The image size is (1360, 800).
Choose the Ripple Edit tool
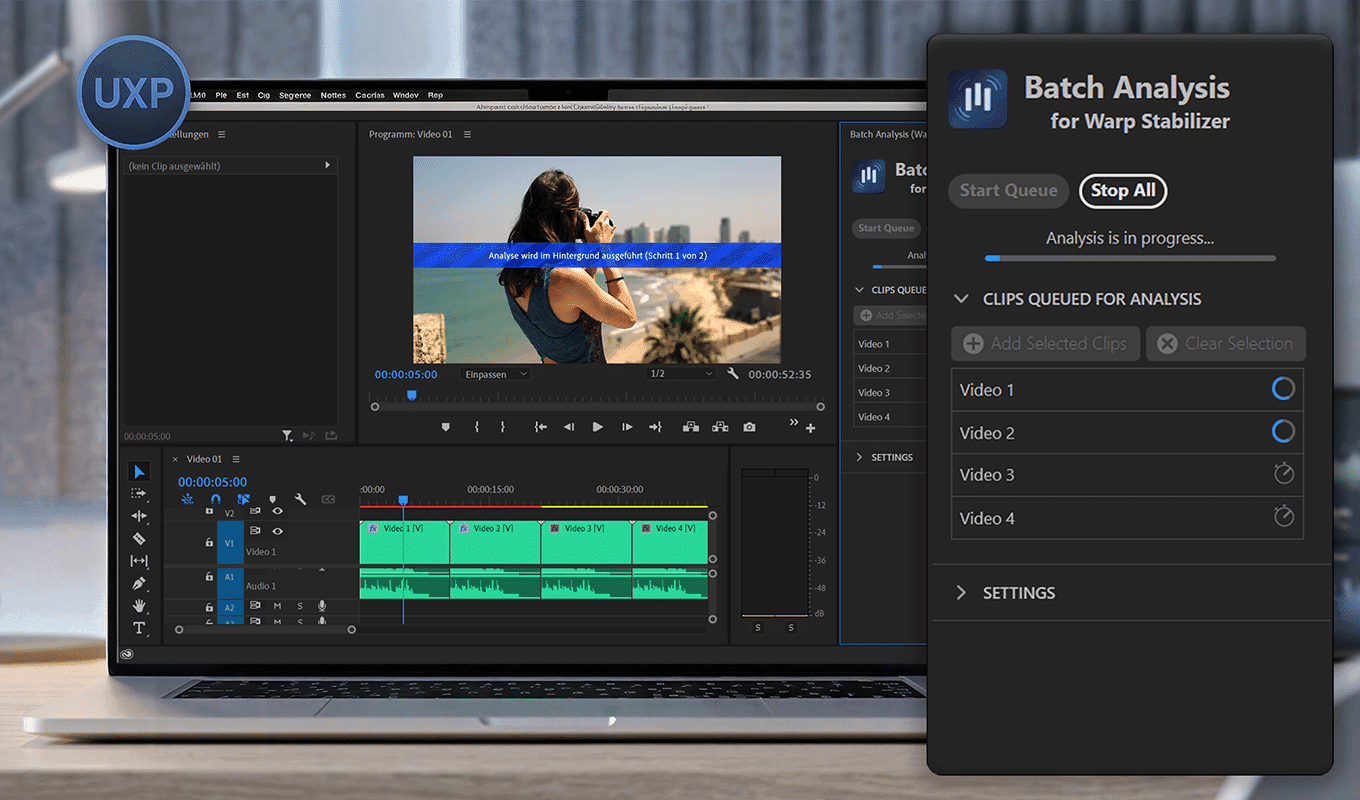point(139,516)
